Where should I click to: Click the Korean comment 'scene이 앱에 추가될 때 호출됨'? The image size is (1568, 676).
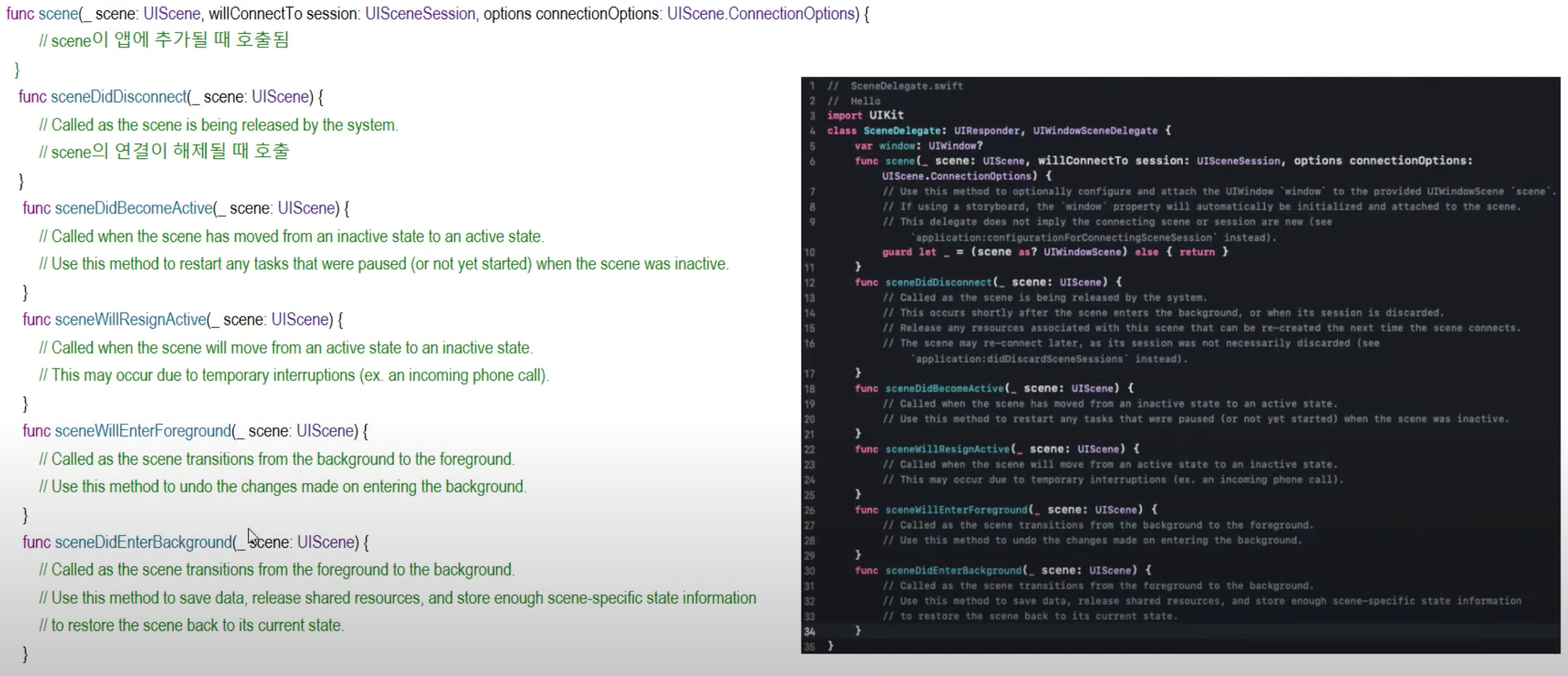point(165,41)
